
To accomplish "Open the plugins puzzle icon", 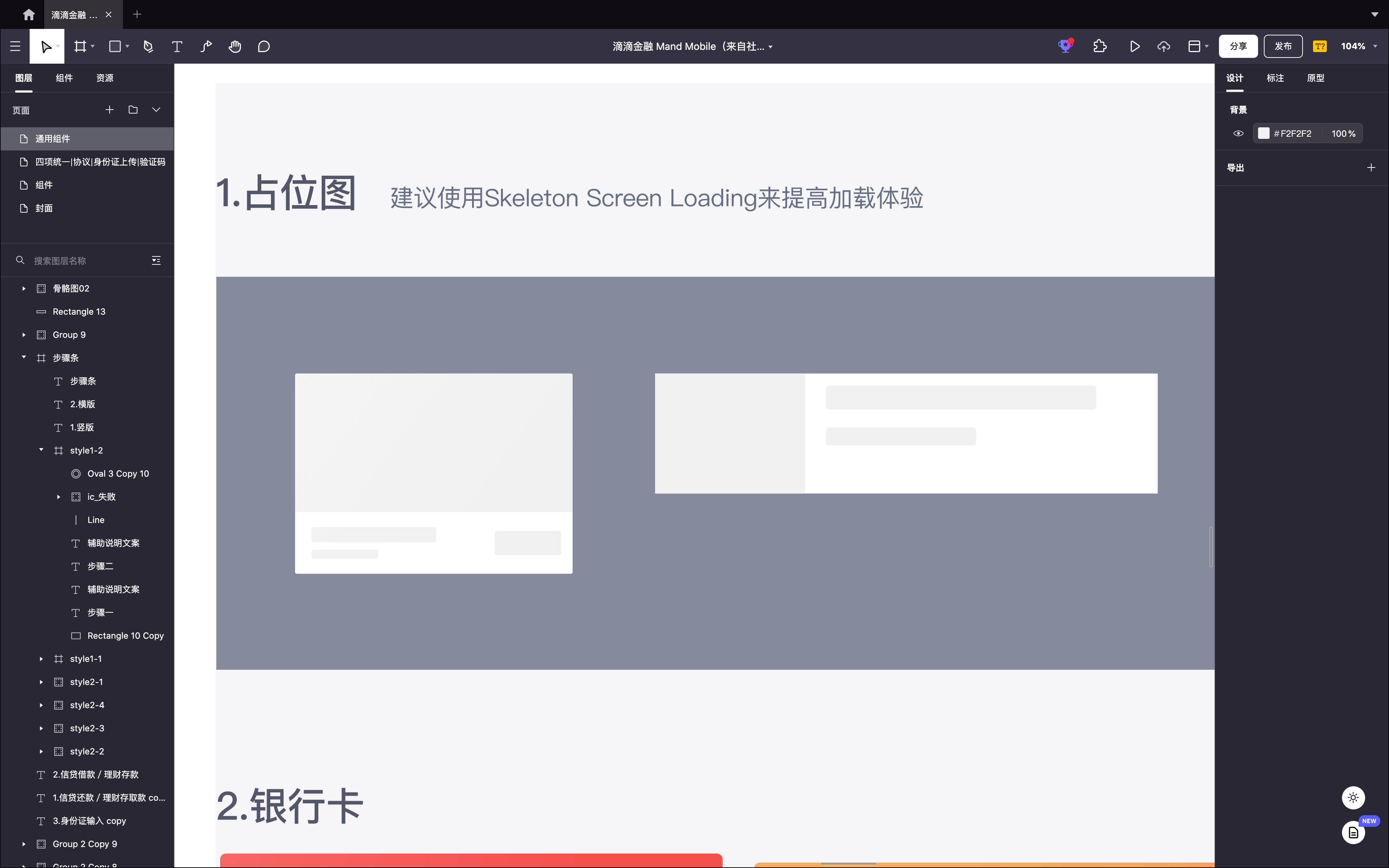I will 1100,46.
